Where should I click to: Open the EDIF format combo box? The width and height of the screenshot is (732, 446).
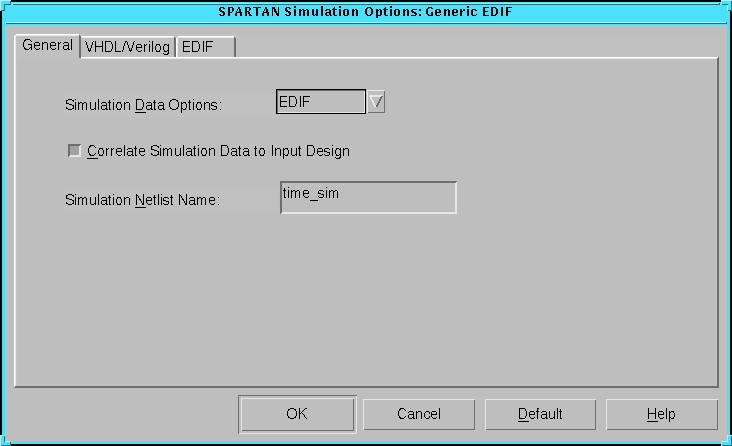320,102
